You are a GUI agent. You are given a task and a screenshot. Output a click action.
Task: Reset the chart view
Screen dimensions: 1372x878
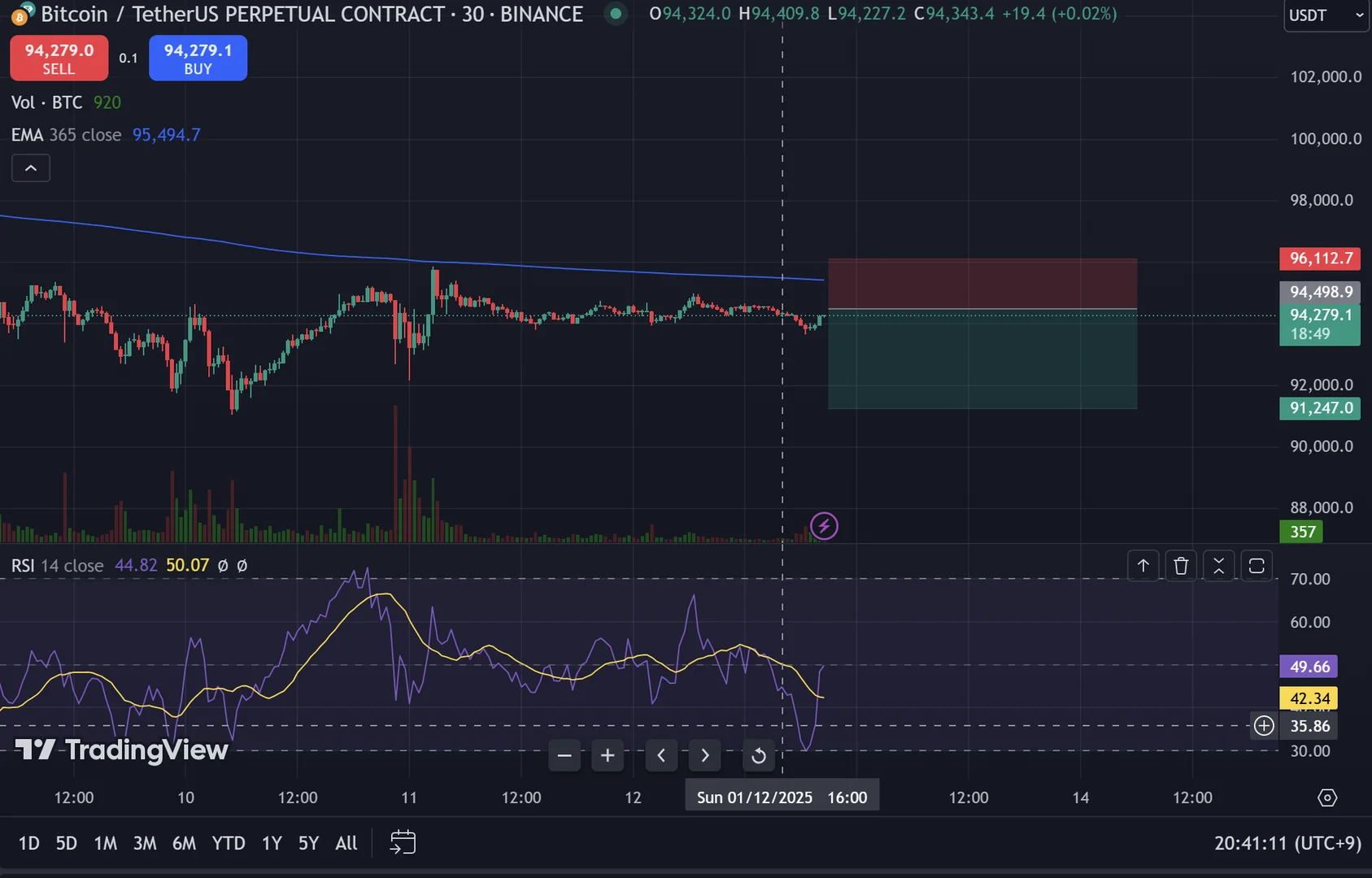point(758,756)
